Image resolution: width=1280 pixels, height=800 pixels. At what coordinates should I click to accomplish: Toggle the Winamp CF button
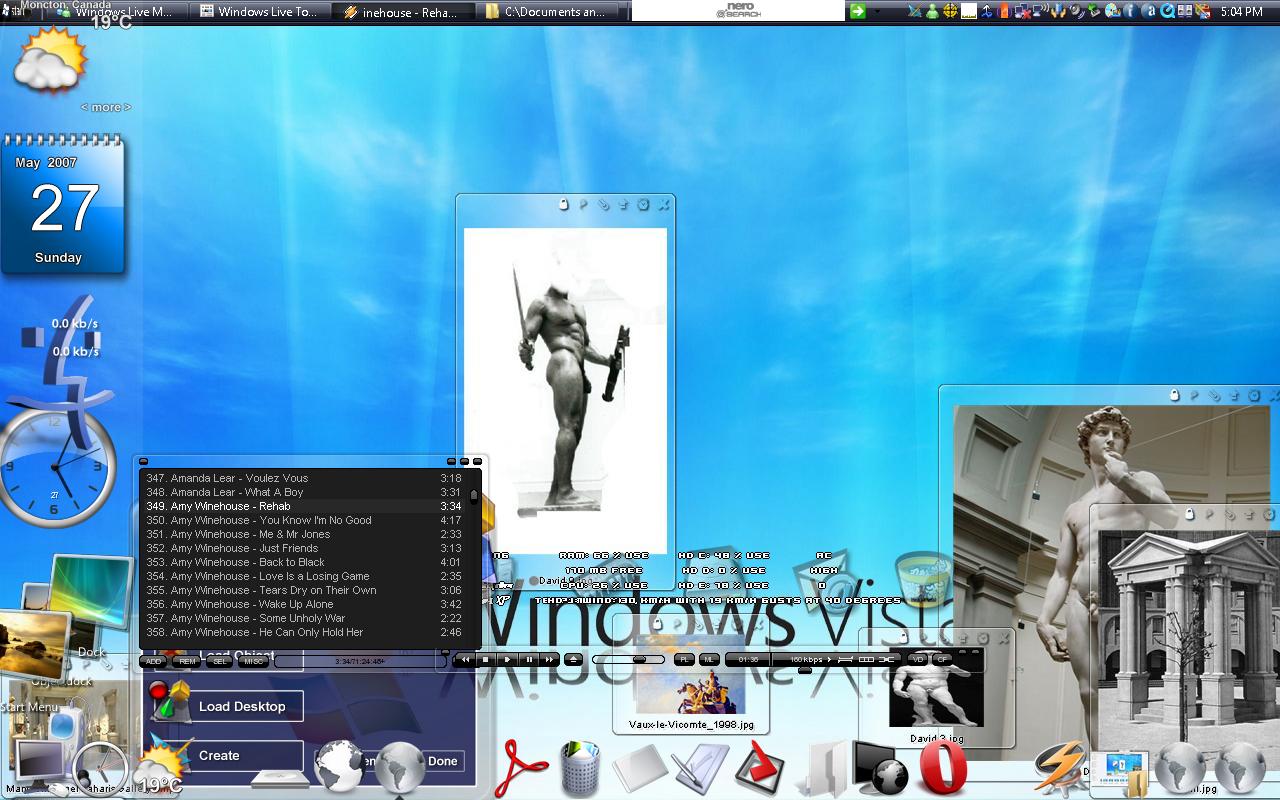click(942, 660)
